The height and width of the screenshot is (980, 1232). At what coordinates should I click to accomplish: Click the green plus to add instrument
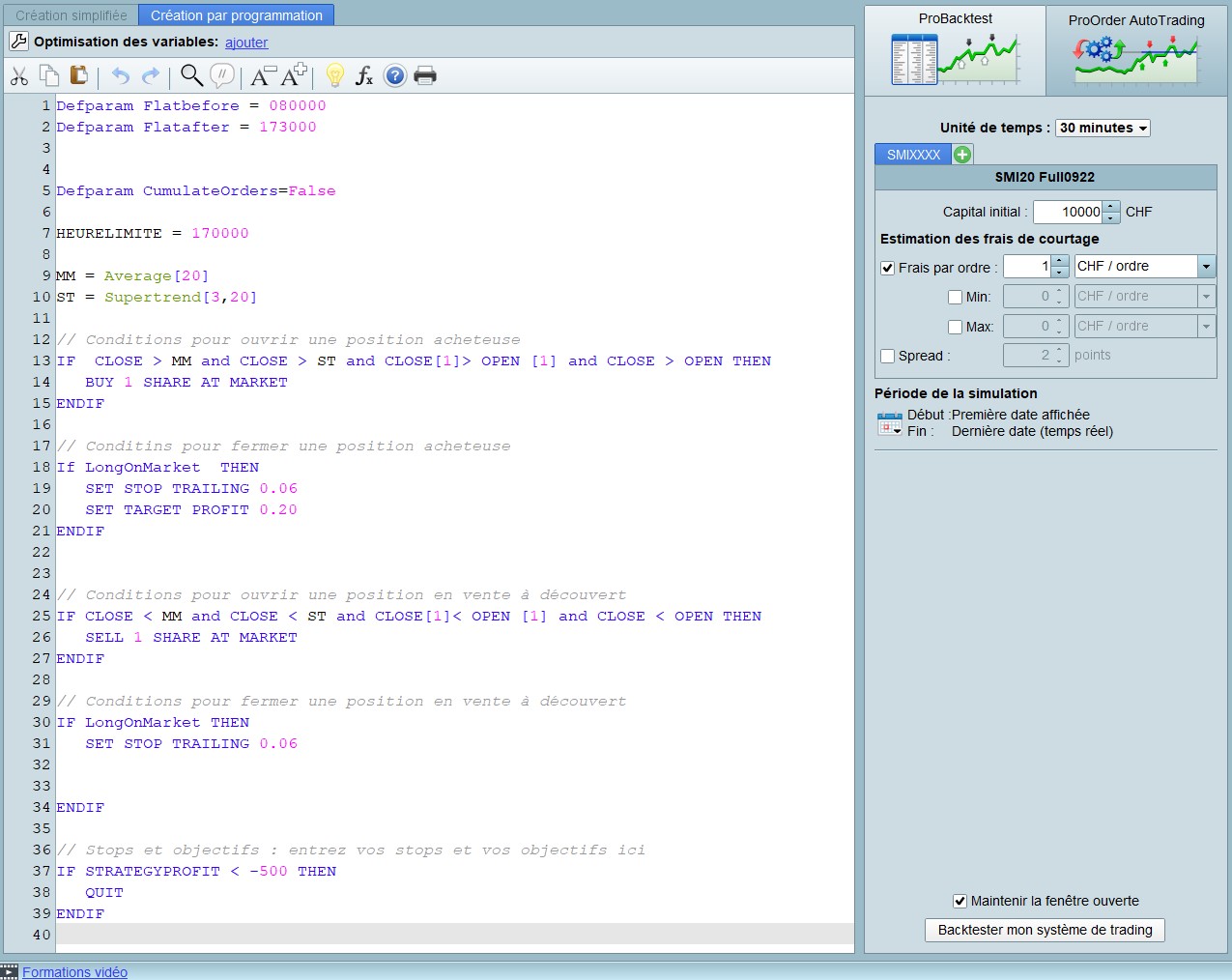tap(962, 155)
